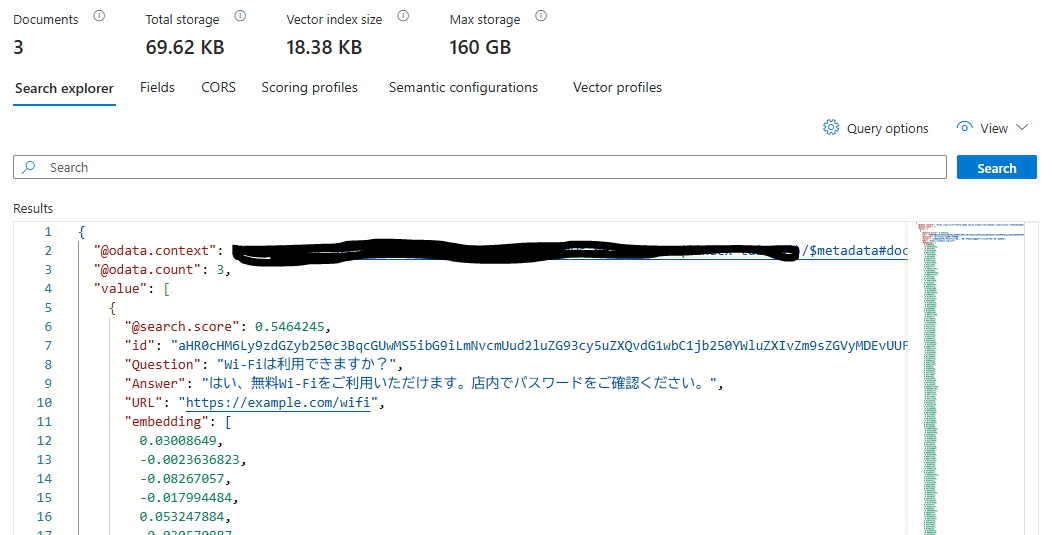Click the Results label

33,209
